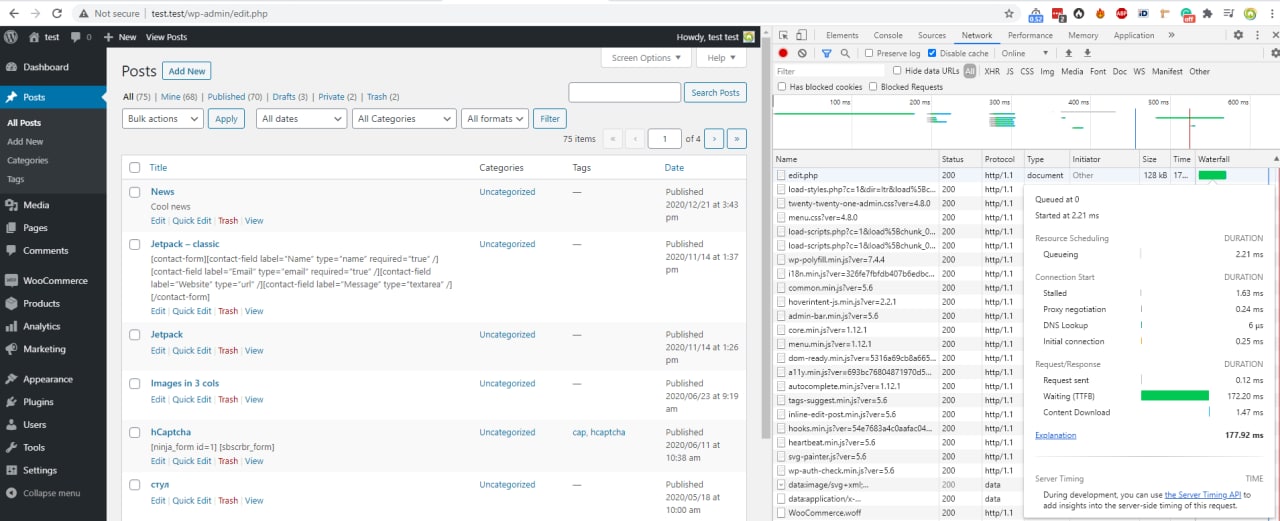Export HAR with the download arrow
The width and height of the screenshot is (1280, 521).
click(x=1087, y=53)
